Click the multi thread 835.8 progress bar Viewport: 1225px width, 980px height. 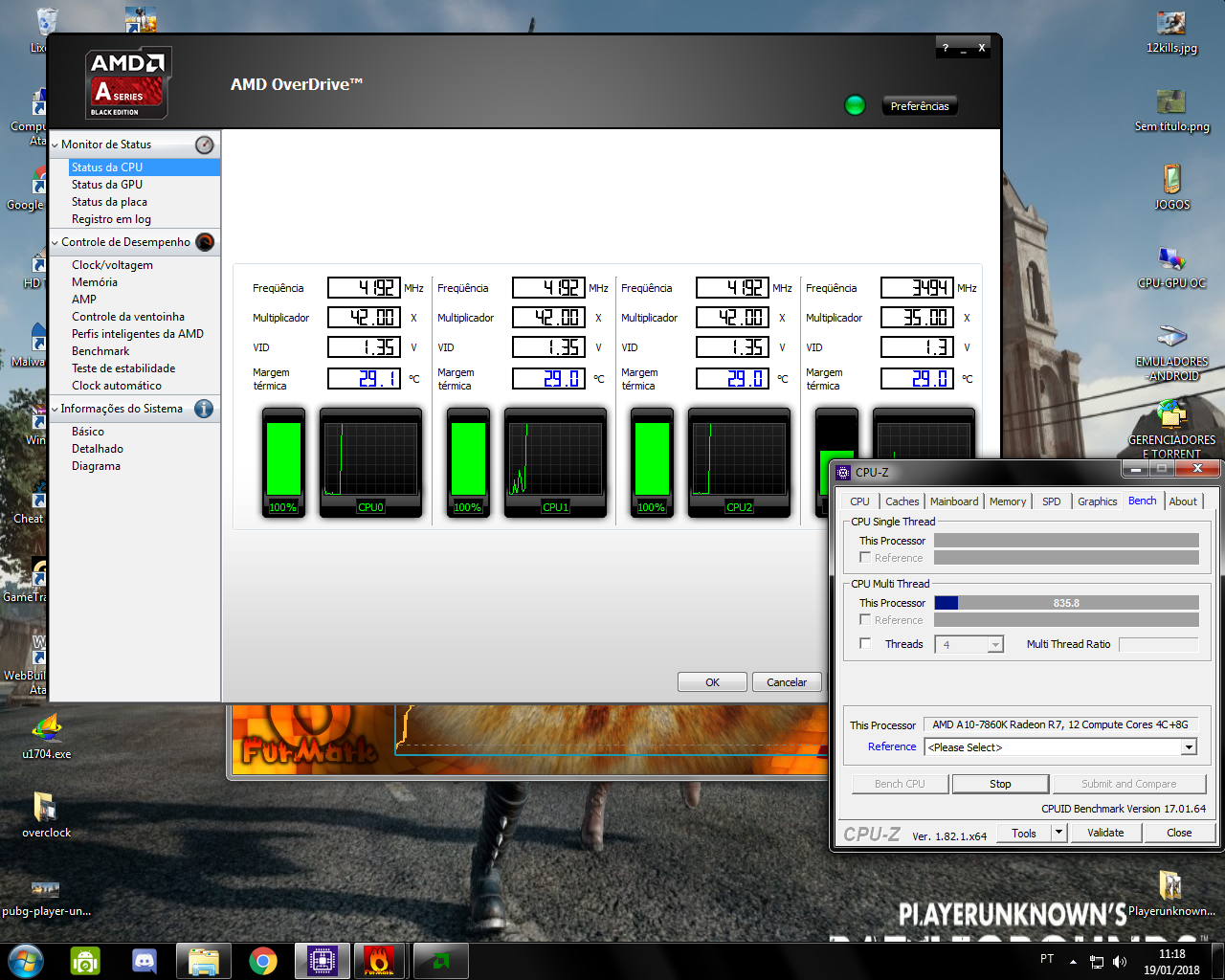[x=1066, y=603]
